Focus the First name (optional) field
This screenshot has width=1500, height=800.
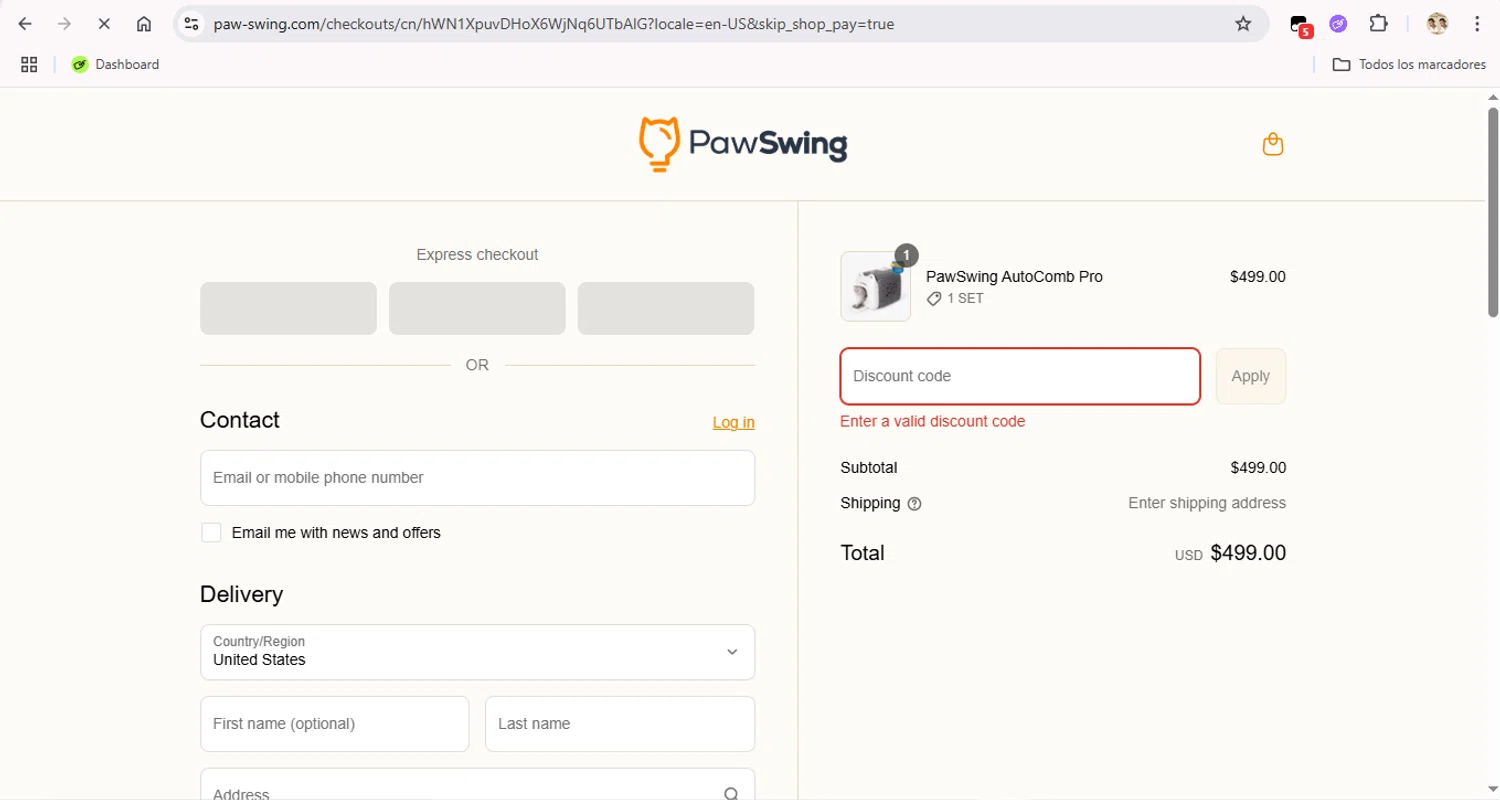pos(335,724)
